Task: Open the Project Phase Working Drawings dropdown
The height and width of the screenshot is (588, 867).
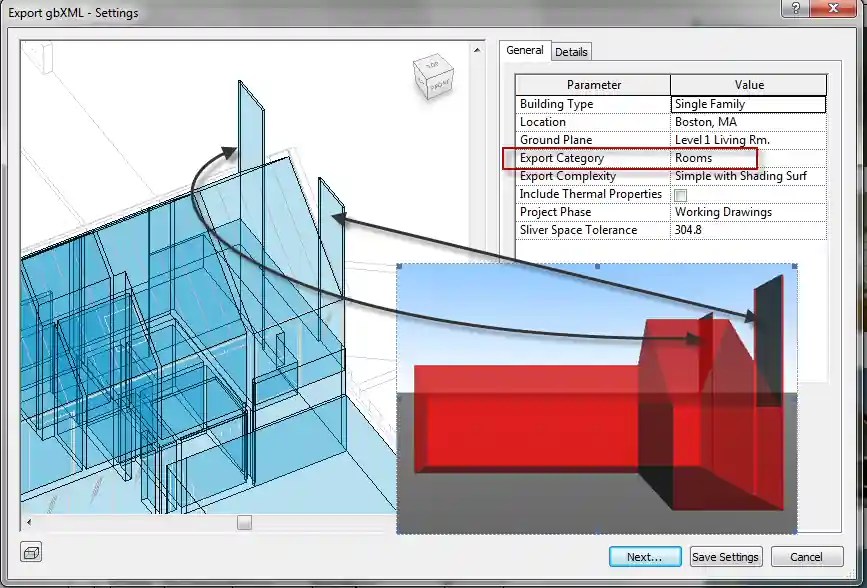Action: coord(748,212)
